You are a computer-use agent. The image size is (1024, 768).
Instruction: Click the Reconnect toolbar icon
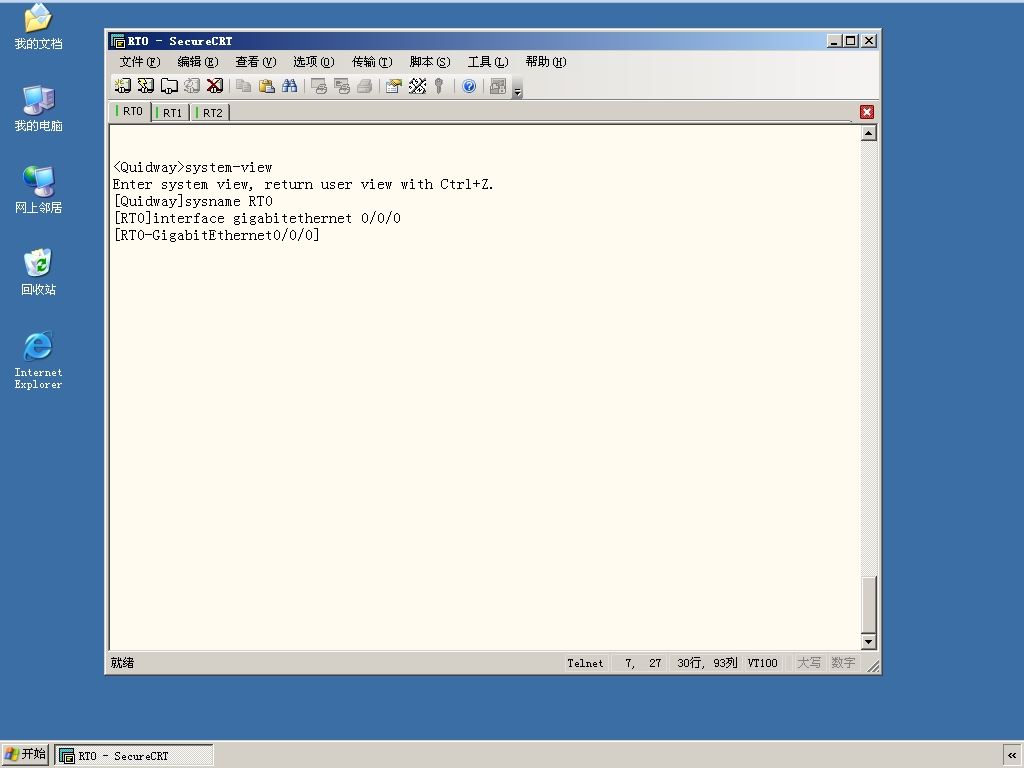[191, 86]
